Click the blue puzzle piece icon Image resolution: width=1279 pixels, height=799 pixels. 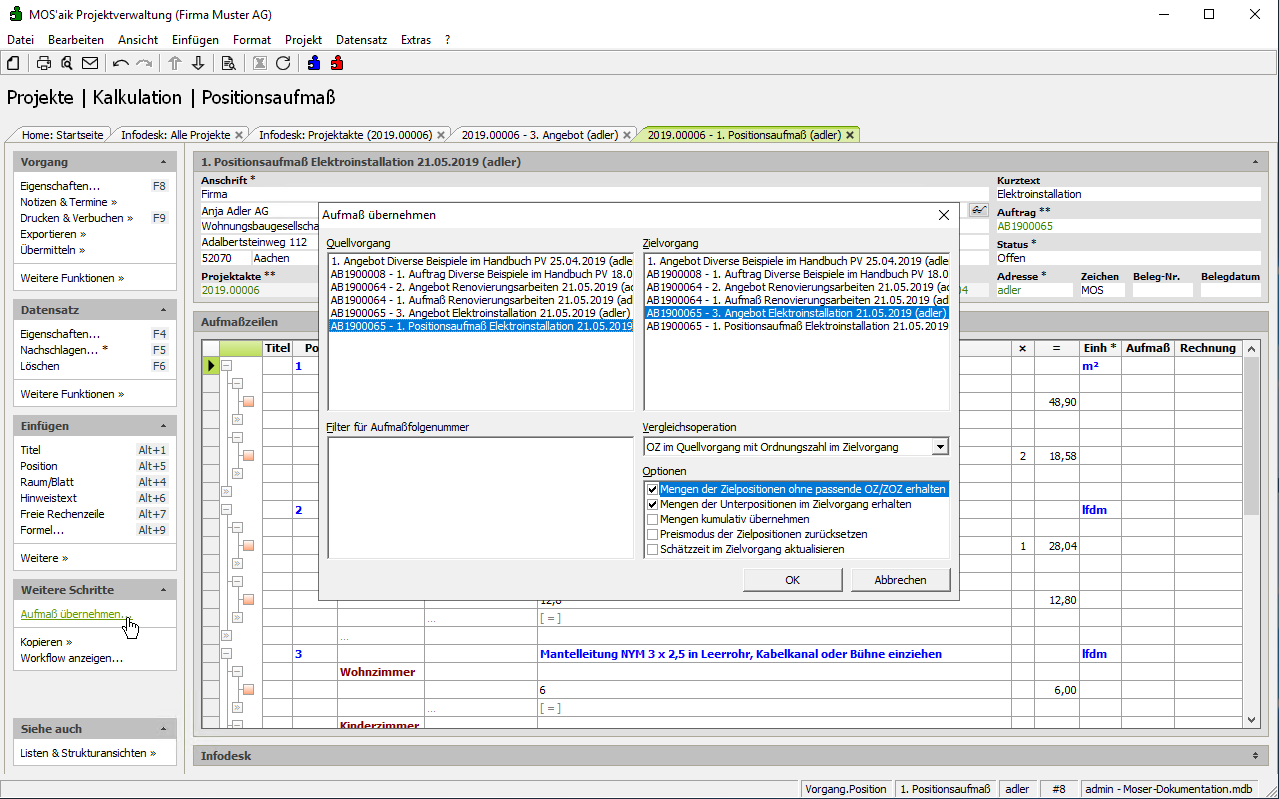click(314, 63)
